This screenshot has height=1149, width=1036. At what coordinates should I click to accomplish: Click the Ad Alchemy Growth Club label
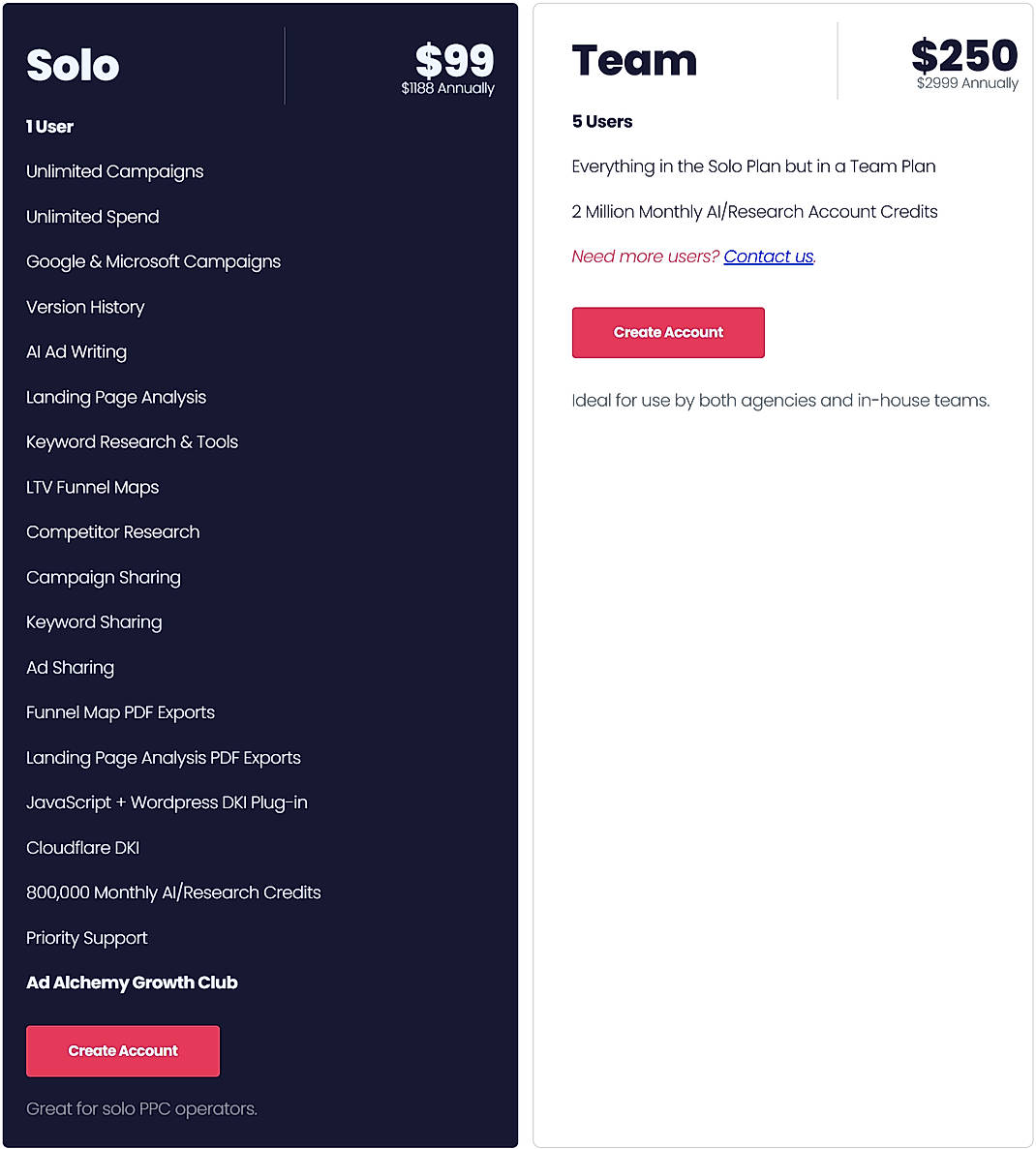tap(131, 983)
